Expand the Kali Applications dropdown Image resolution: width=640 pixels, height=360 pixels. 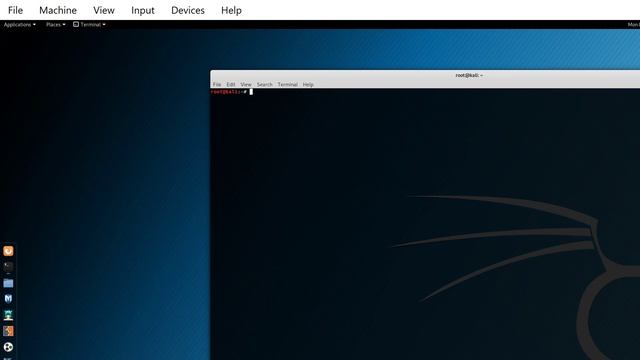tap(20, 24)
